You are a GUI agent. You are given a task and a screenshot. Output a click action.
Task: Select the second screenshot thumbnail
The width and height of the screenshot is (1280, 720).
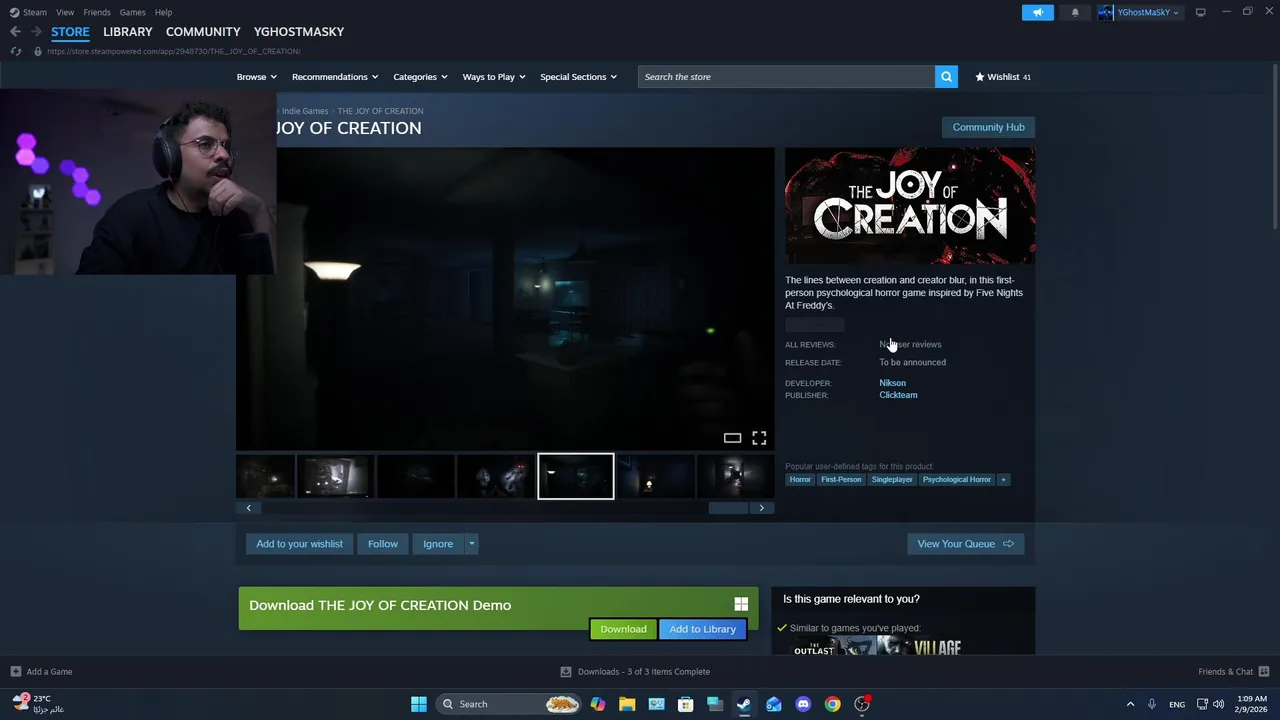(x=335, y=476)
